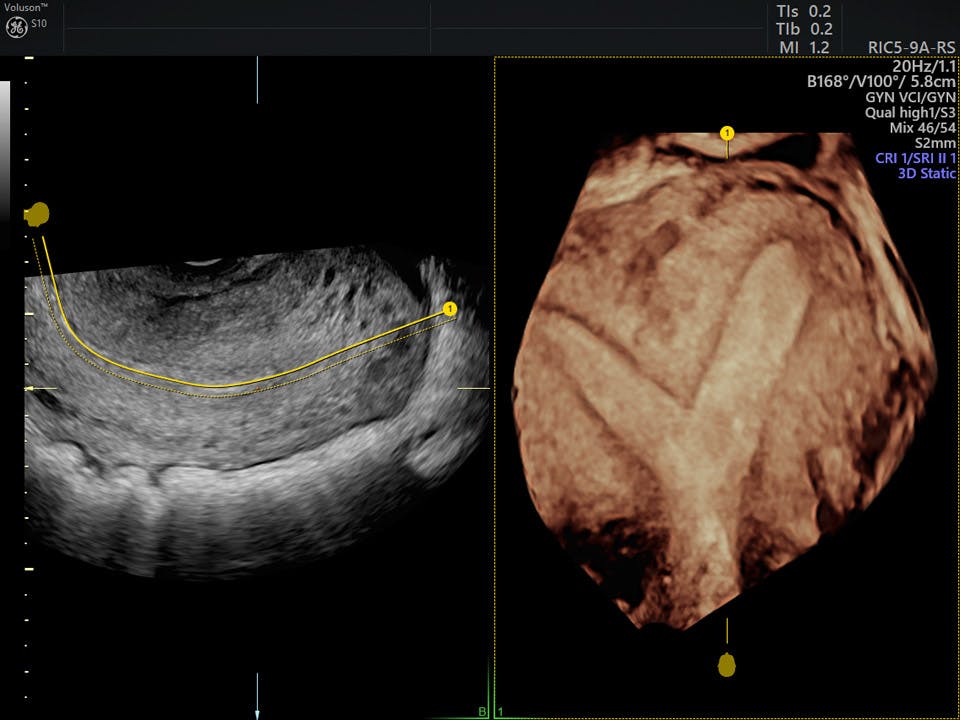Click the S10 model label
The height and width of the screenshot is (720, 960).
pyautogui.click(x=39, y=24)
